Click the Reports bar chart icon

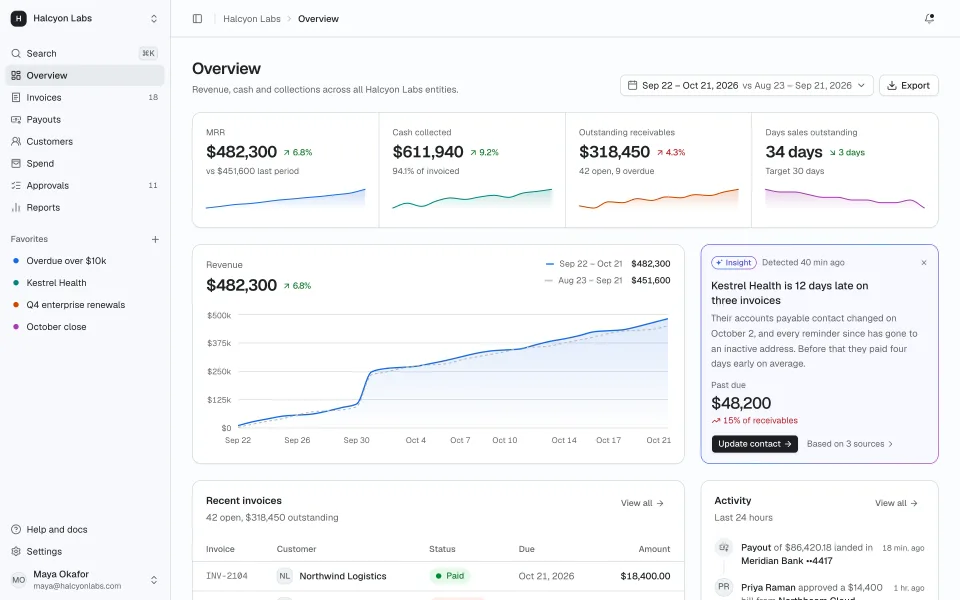click(16, 208)
